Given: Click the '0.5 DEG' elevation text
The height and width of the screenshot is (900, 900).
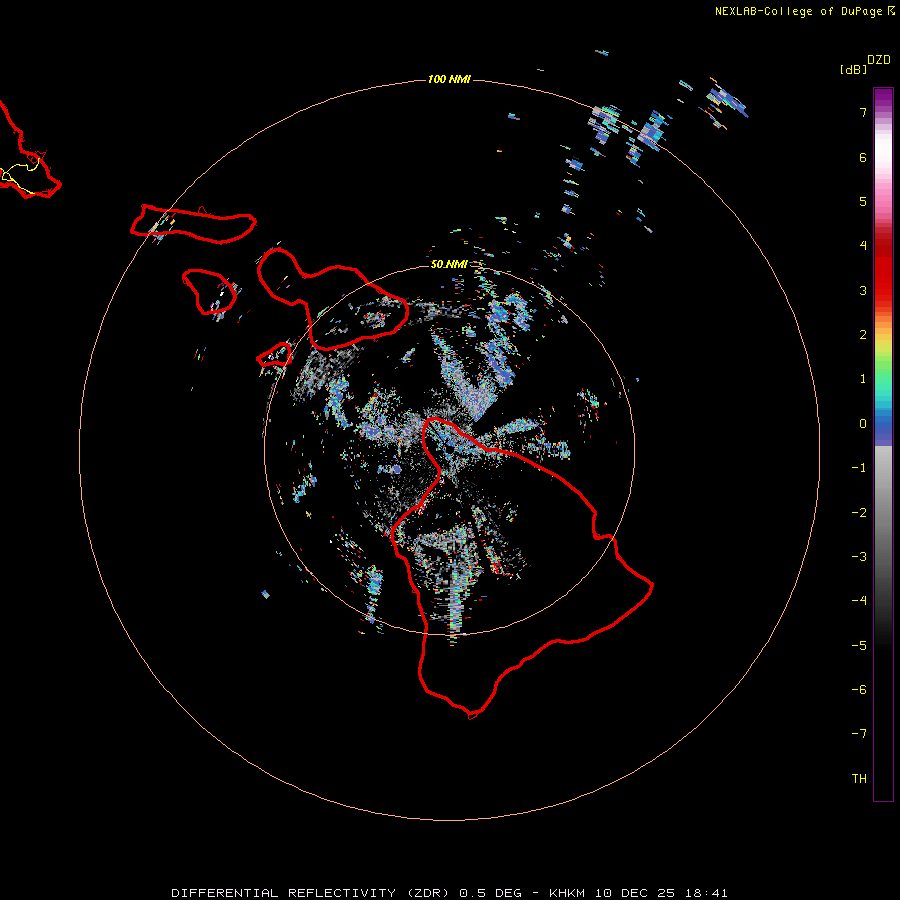Looking at the screenshot, I should (491, 893).
